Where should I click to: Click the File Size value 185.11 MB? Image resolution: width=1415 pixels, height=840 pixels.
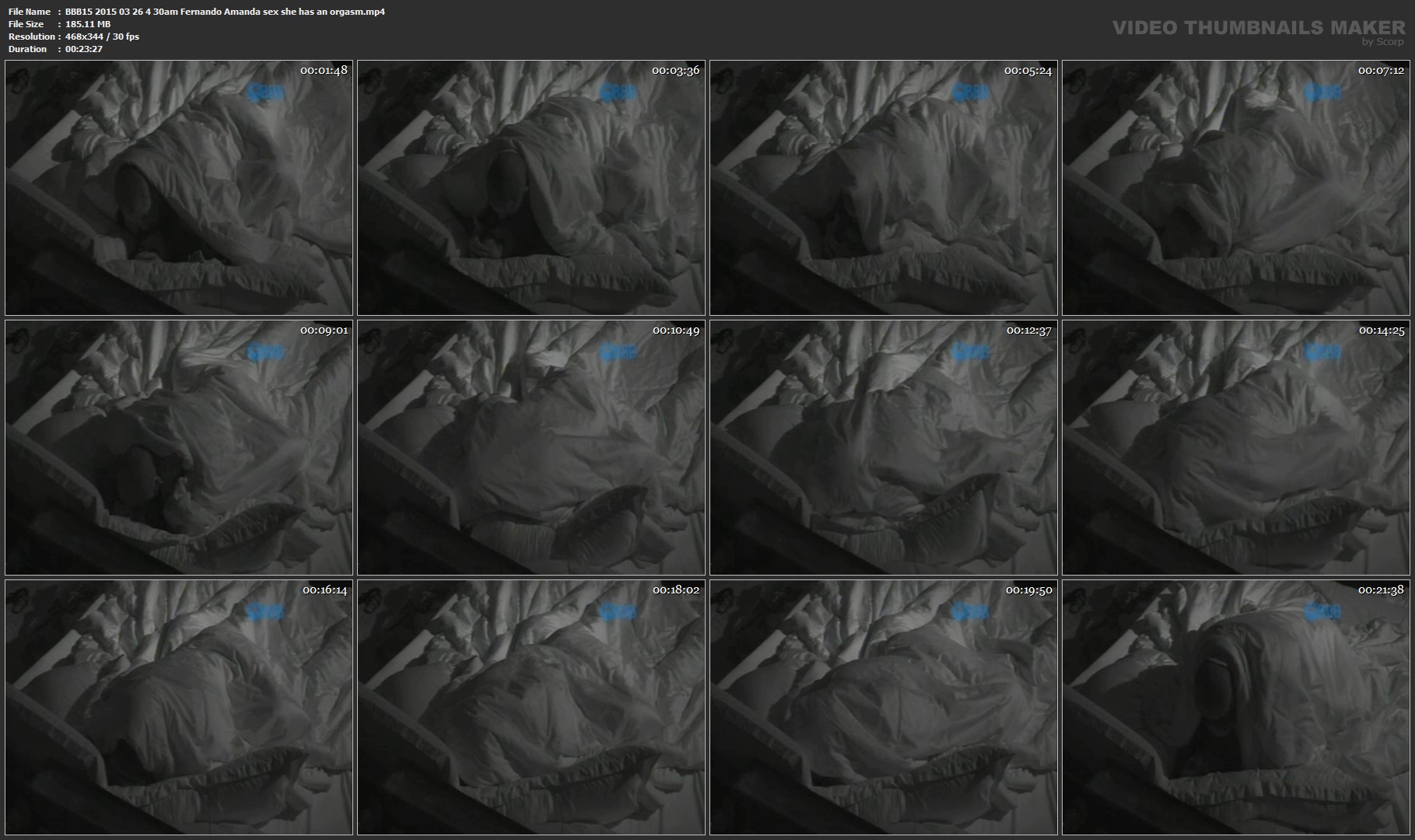[x=88, y=24]
